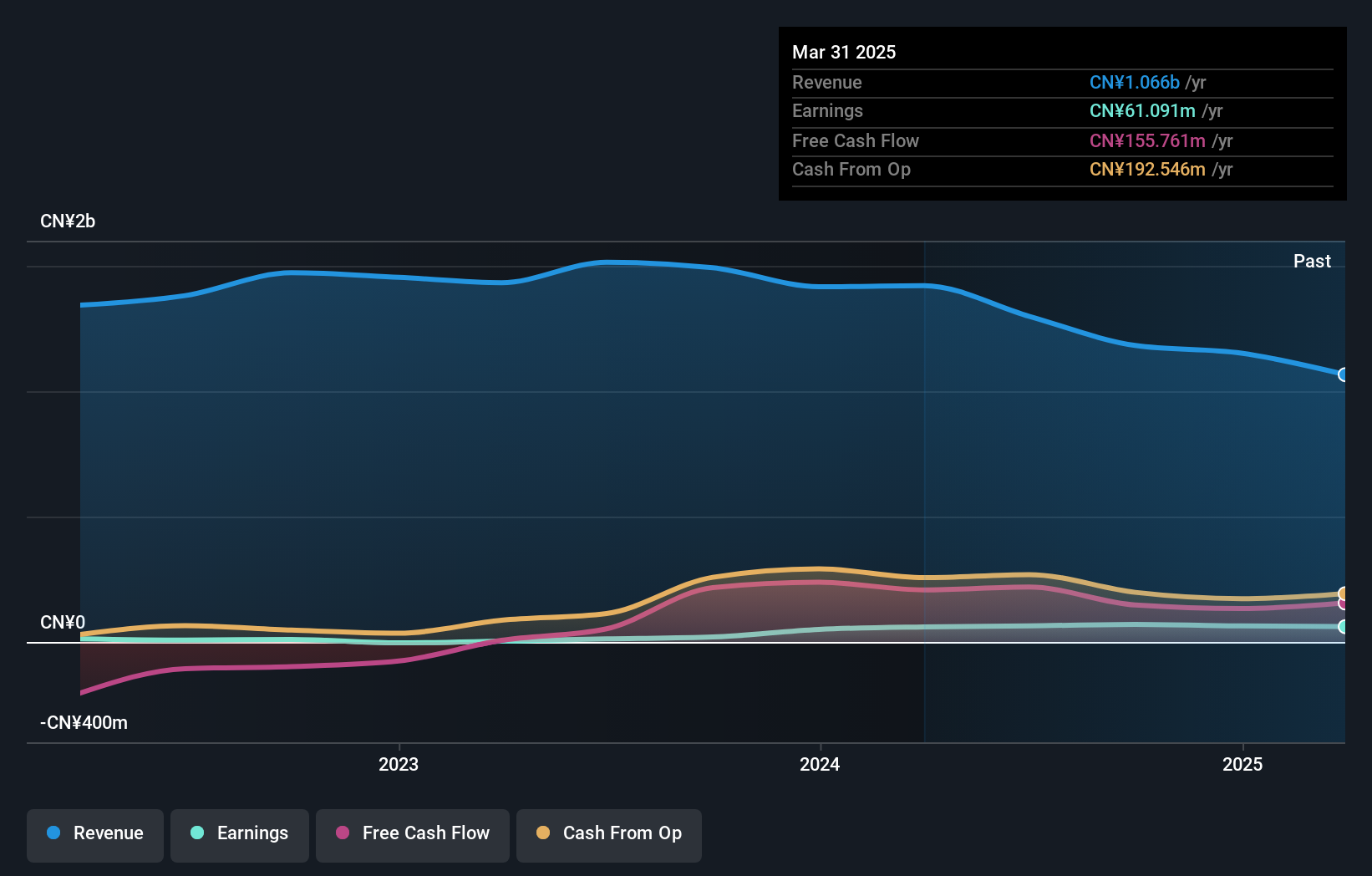Click the Revenue endpoint marker on chart

1344,374
